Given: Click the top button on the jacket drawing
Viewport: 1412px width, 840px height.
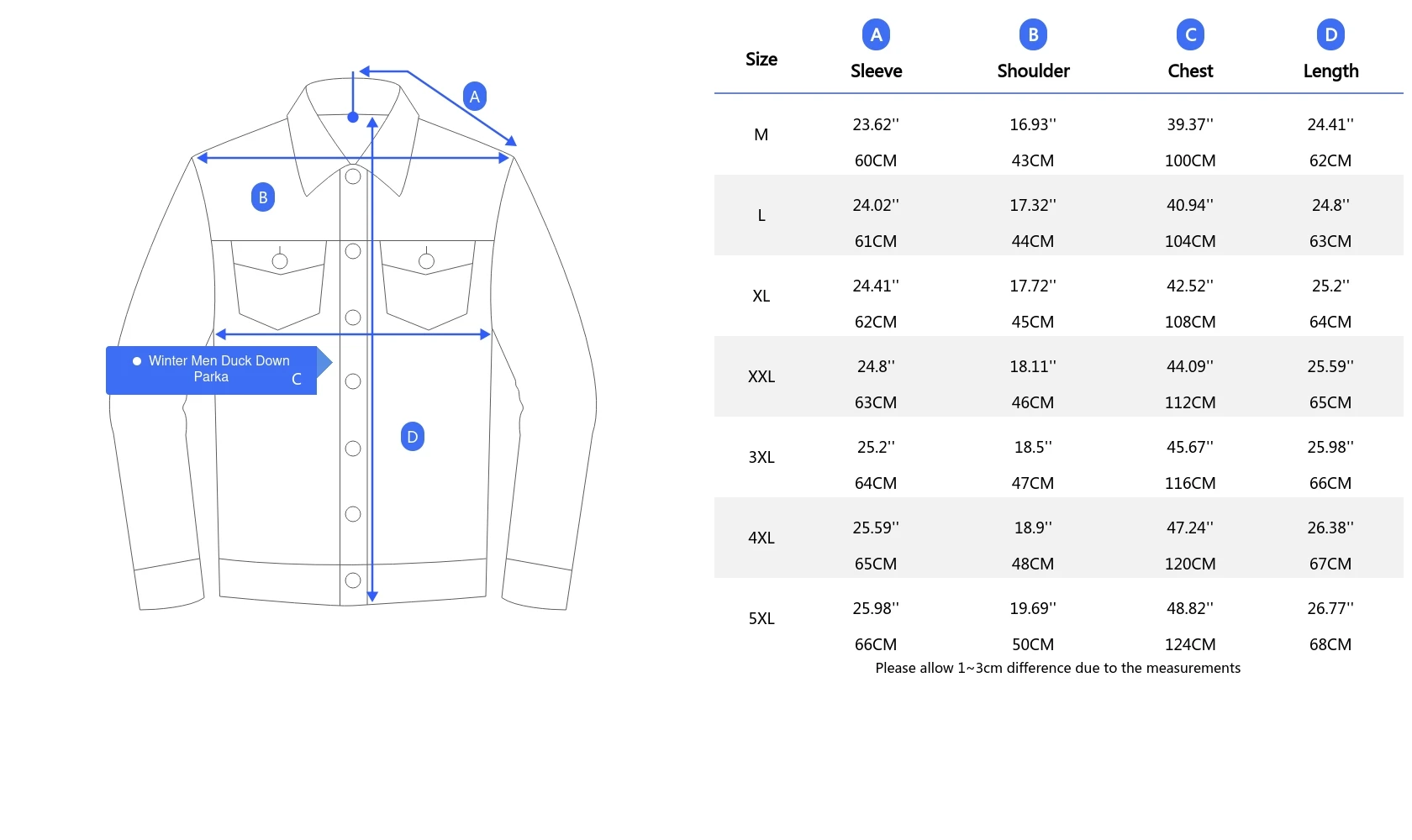Looking at the screenshot, I should click(x=353, y=176).
